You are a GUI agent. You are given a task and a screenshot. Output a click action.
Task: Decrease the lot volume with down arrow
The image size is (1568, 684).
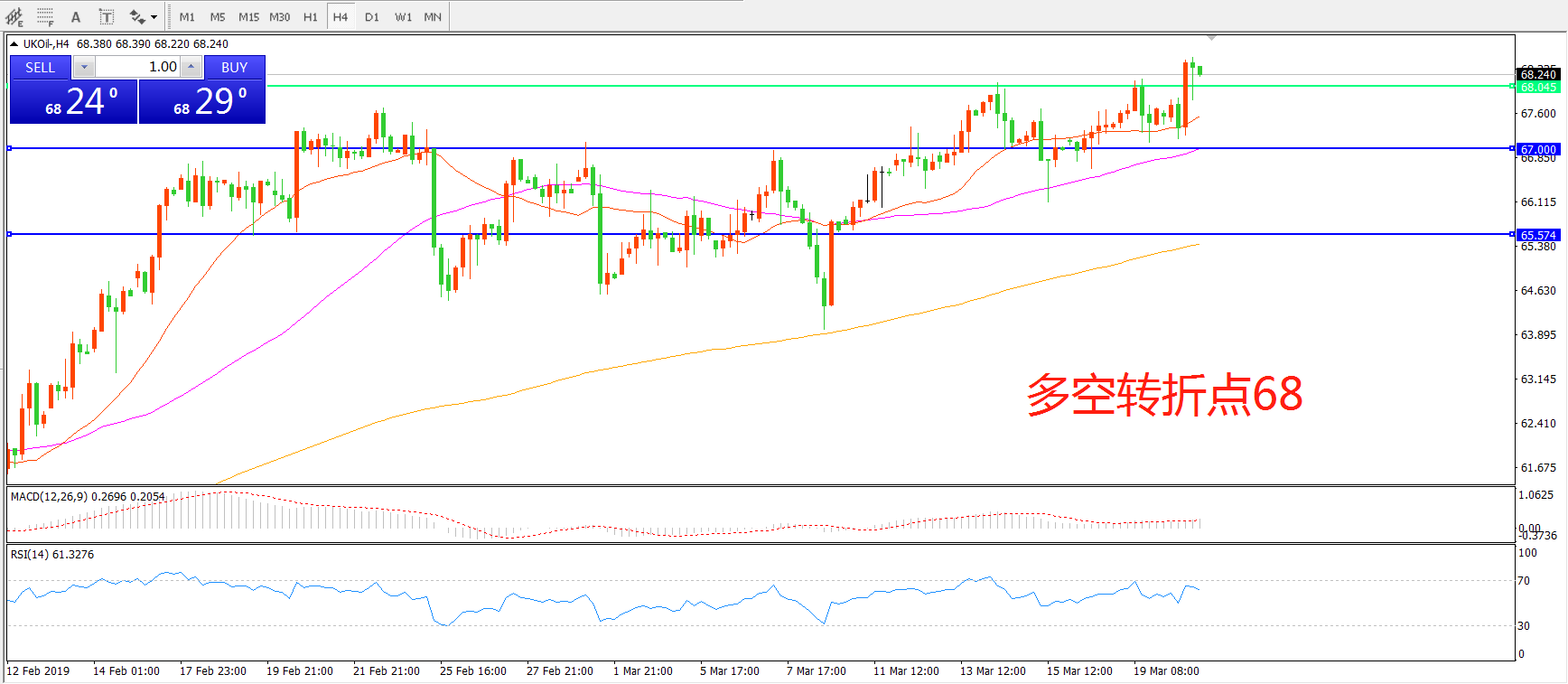tap(84, 67)
